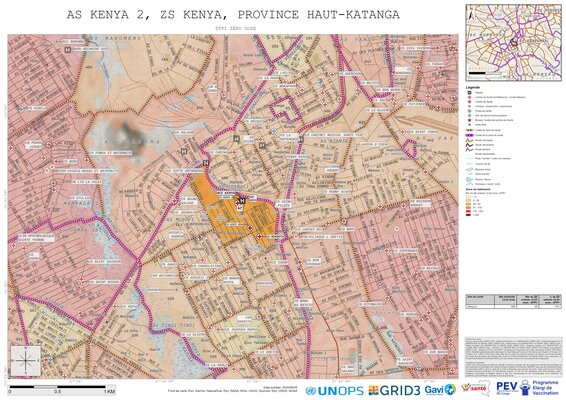Click the third orange legend color swatch

click(469, 204)
